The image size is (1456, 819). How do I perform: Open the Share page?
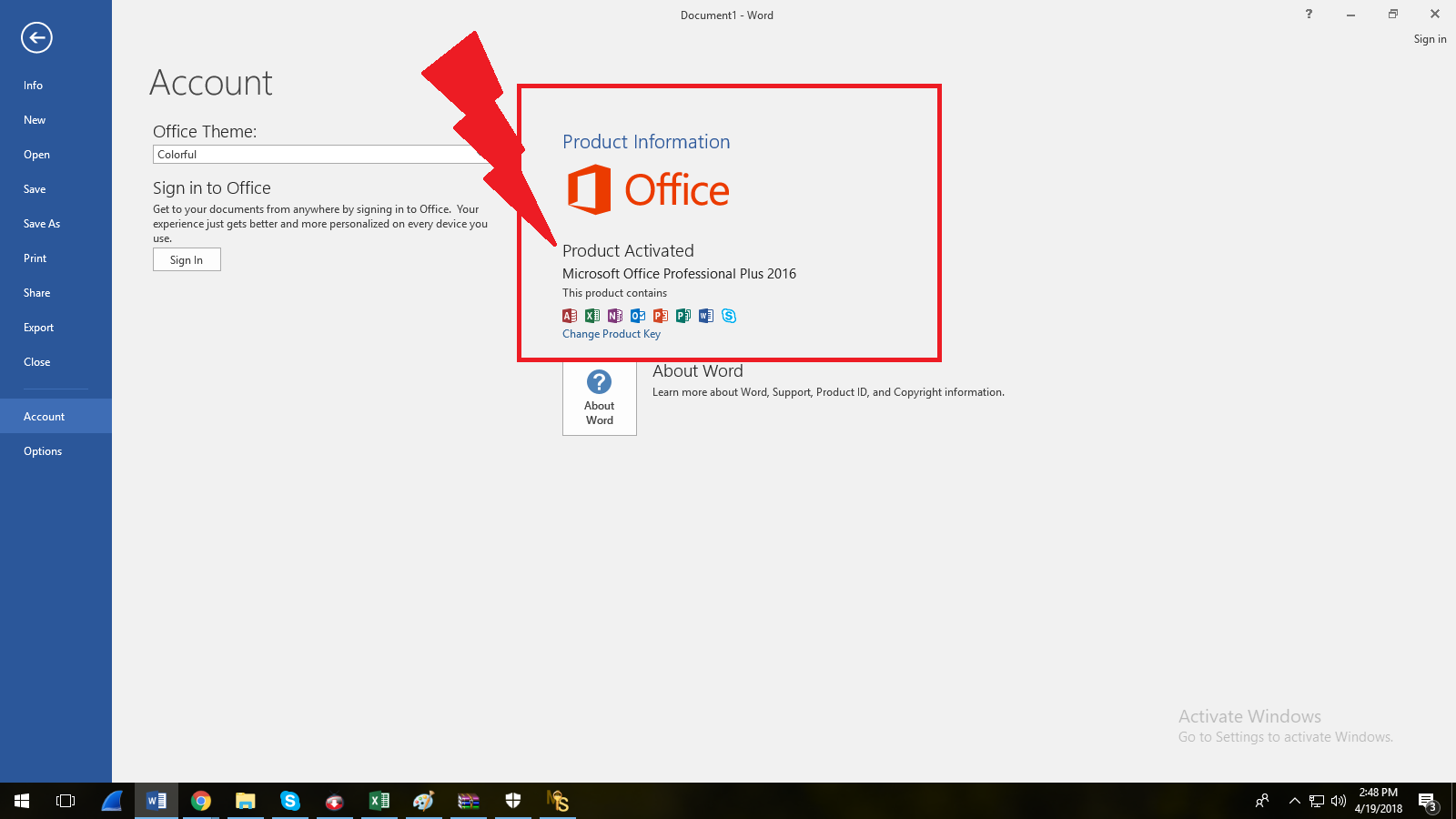pyautogui.click(x=56, y=293)
